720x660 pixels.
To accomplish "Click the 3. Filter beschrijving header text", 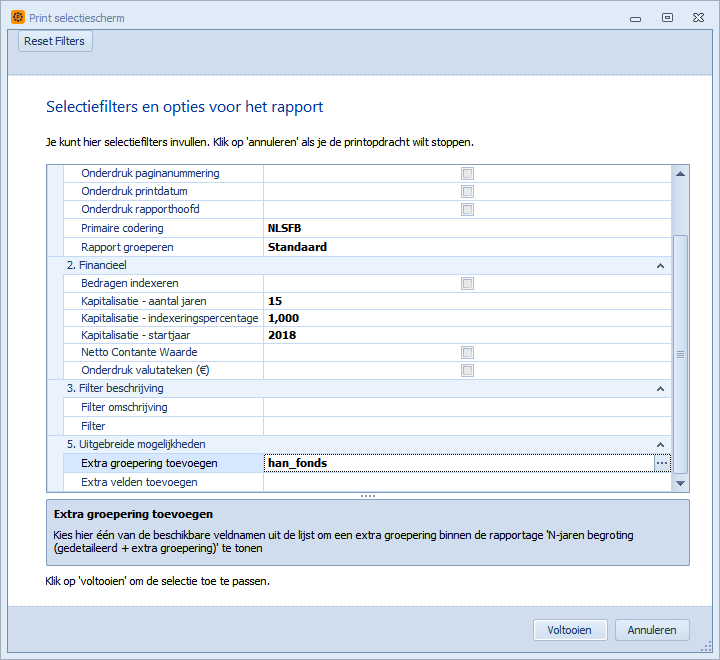I will pos(115,388).
